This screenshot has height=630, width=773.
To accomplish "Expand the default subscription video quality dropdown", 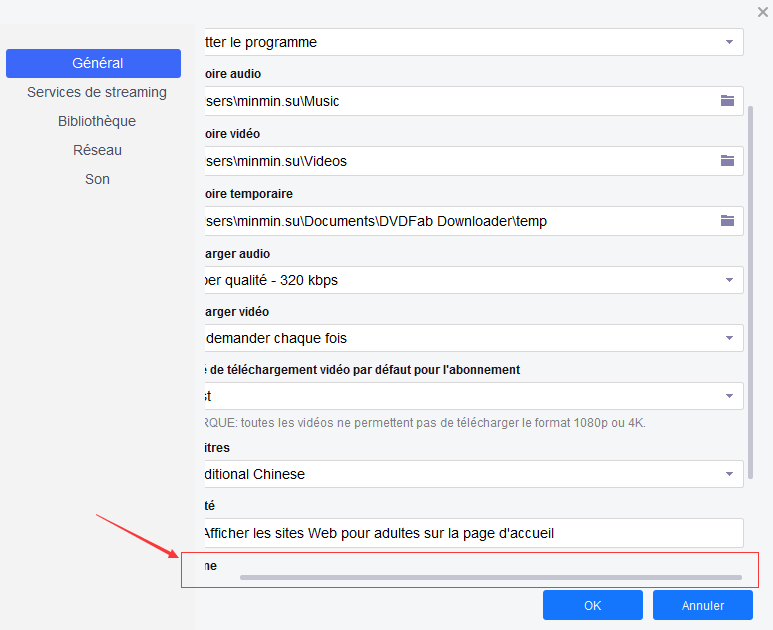I will tap(728, 396).
